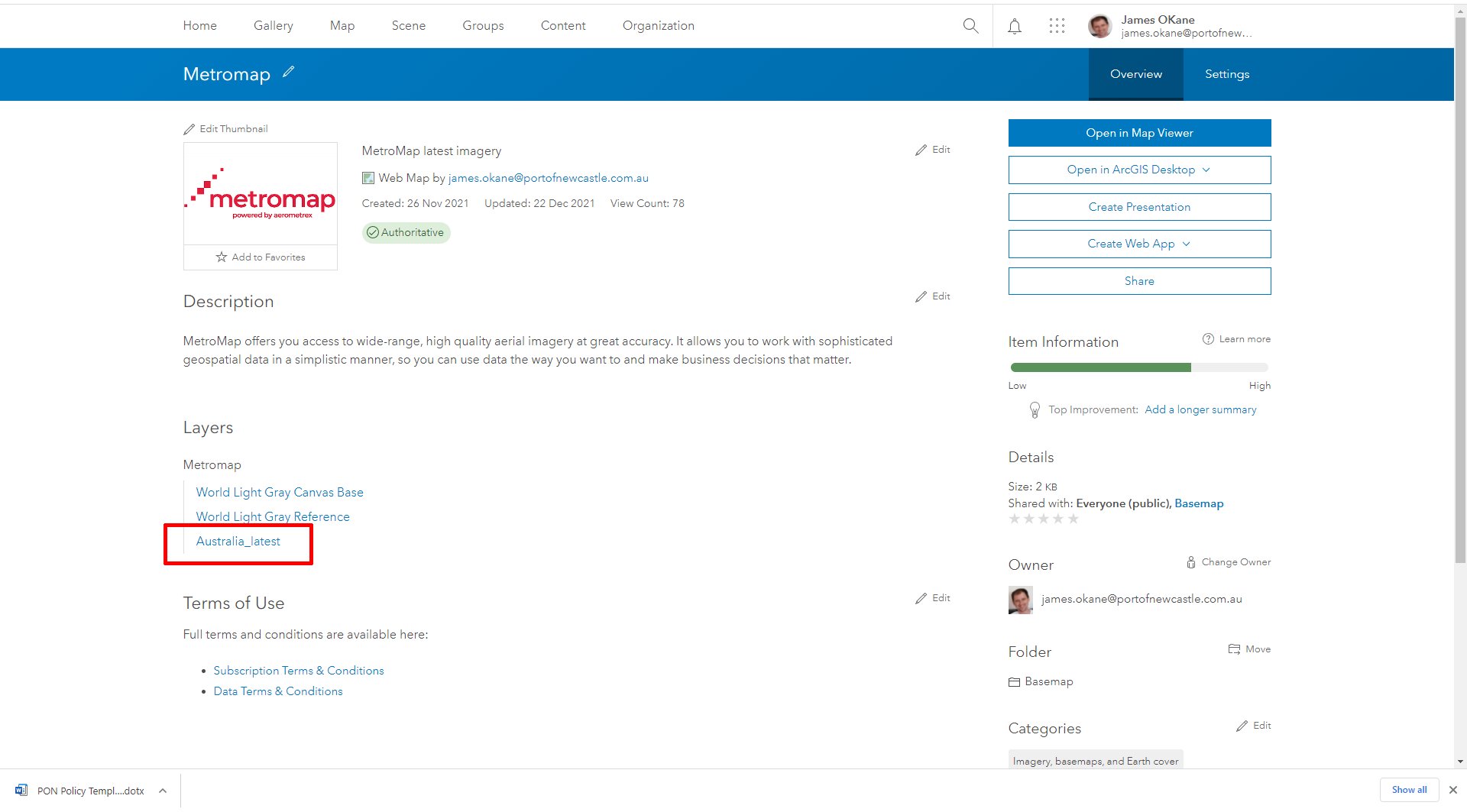Click pencil icon beside Metromap title

pos(288,72)
